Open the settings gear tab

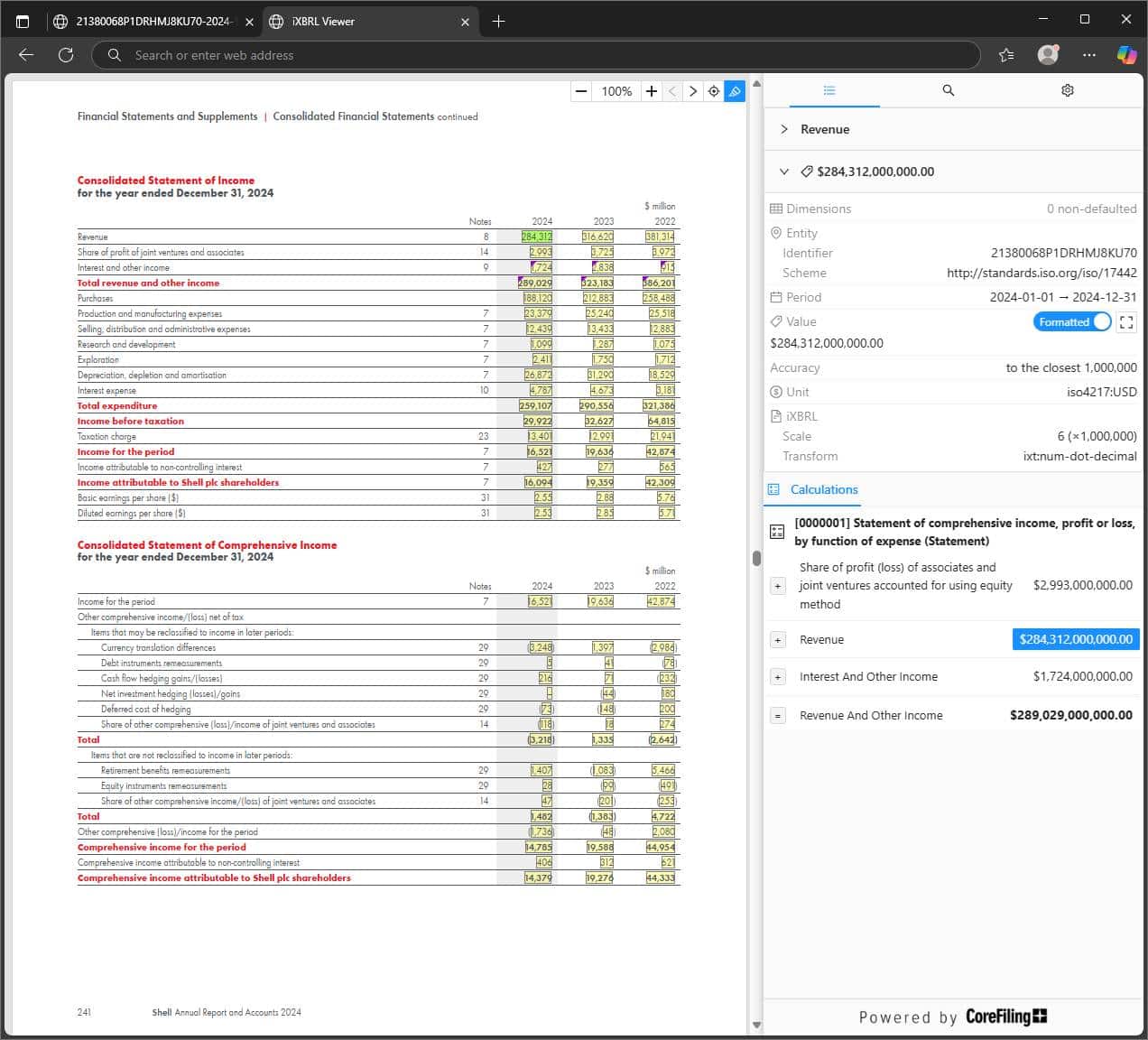click(1068, 90)
